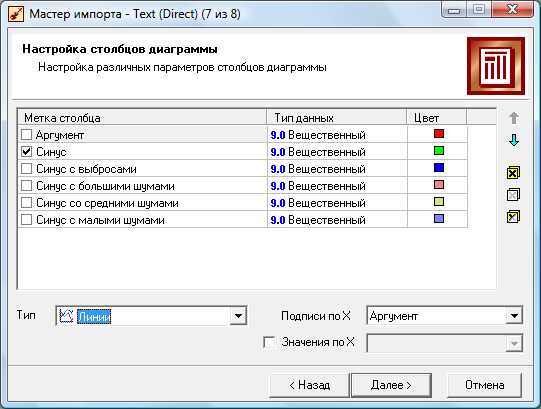Click the wizard app icon in title bar
This screenshot has width=541, height=409.
(16, 14)
